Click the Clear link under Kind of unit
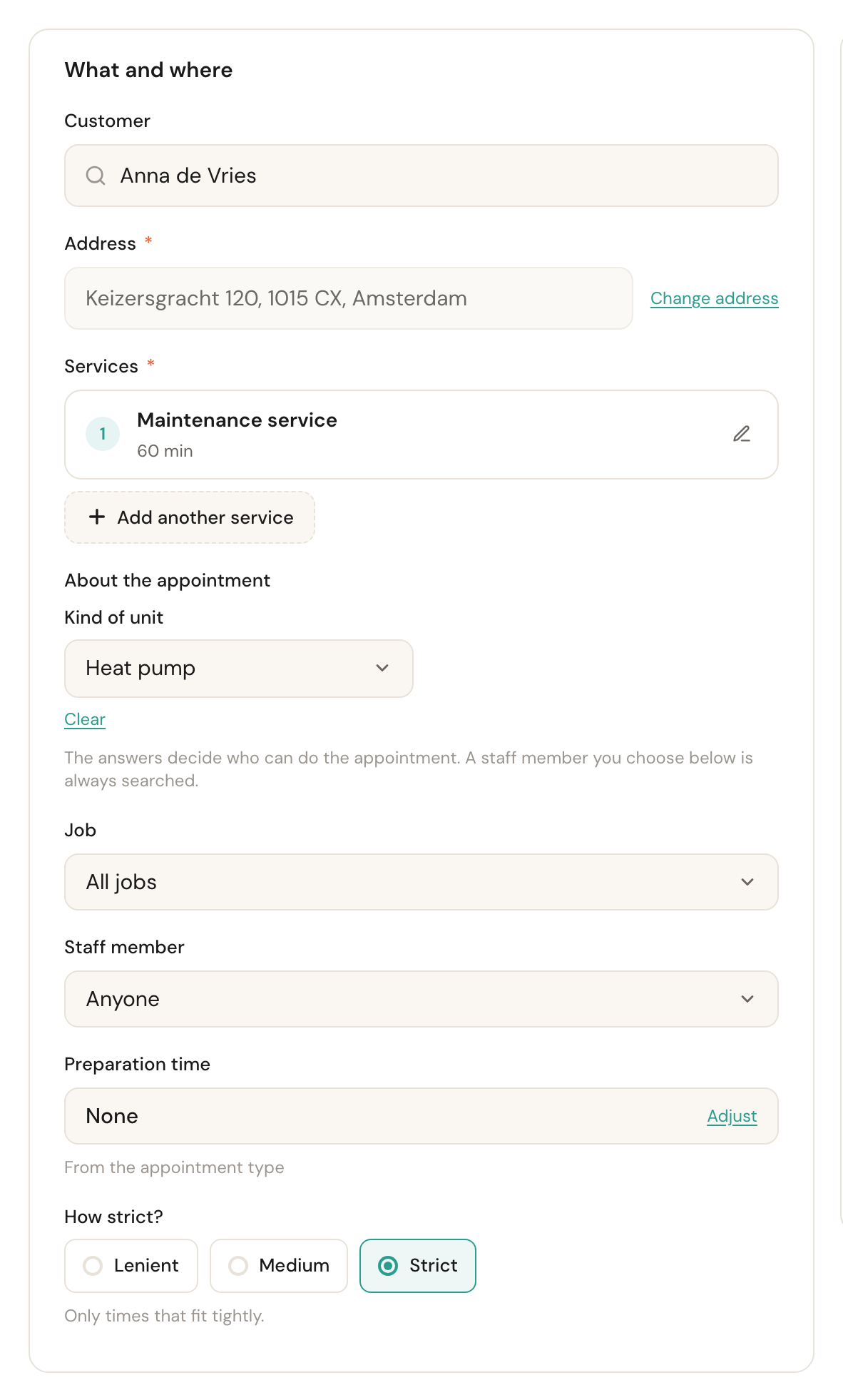Image resolution: width=843 pixels, height=1400 pixels. [x=85, y=719]
